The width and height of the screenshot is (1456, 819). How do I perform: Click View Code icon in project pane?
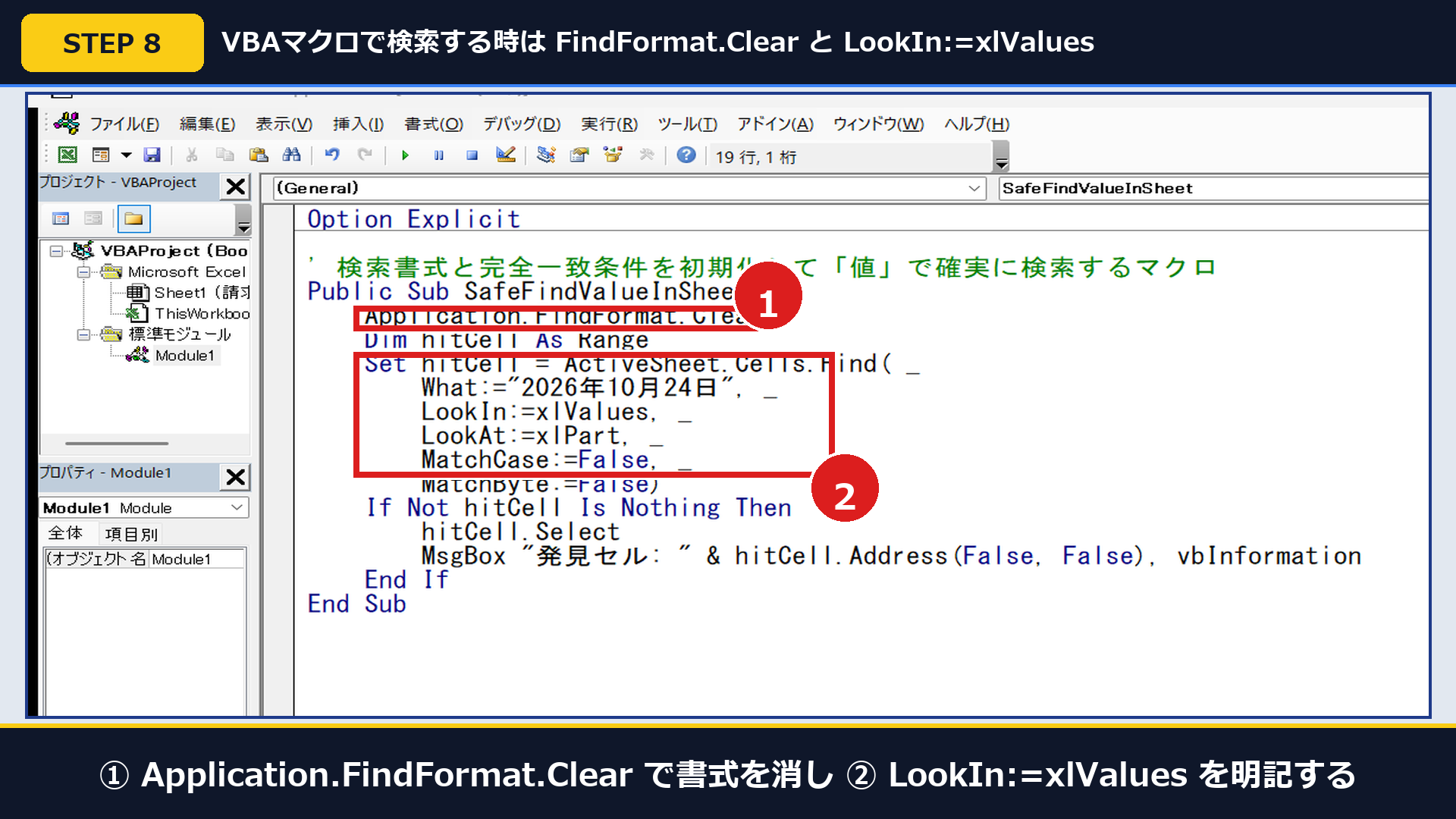(61, 219)
